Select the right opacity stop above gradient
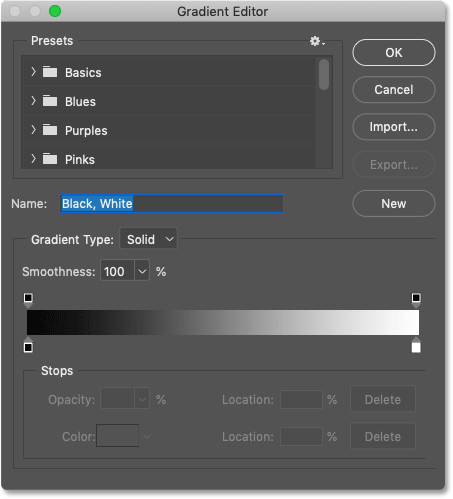 point(416,300)
